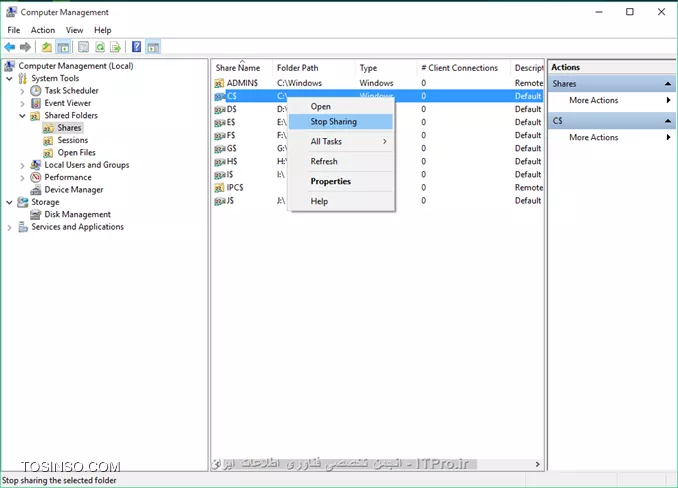Open the View menu
Screen dimensions: 678x488
pos(74,30)
